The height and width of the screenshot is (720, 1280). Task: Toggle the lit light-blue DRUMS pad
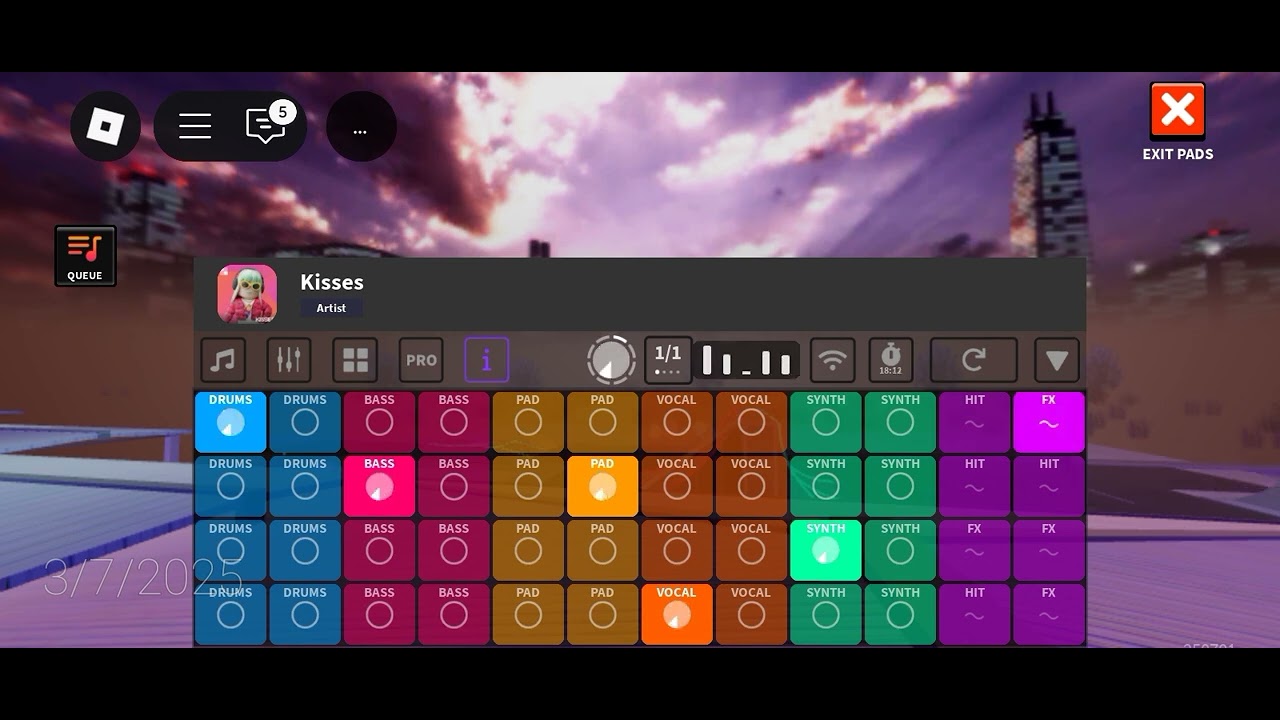click(x=231, y=422)
